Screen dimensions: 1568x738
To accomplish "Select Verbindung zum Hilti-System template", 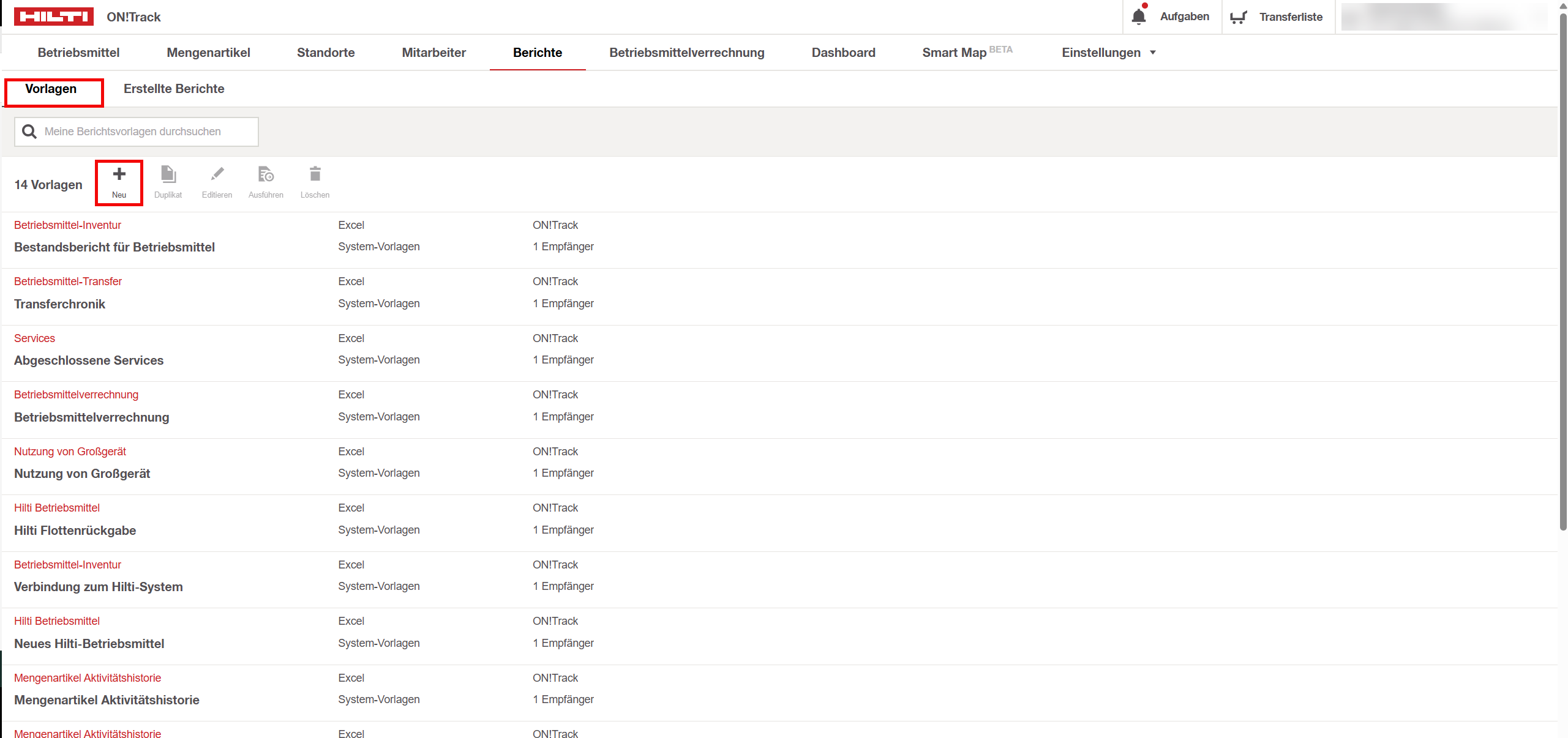I will coord(99,587).
